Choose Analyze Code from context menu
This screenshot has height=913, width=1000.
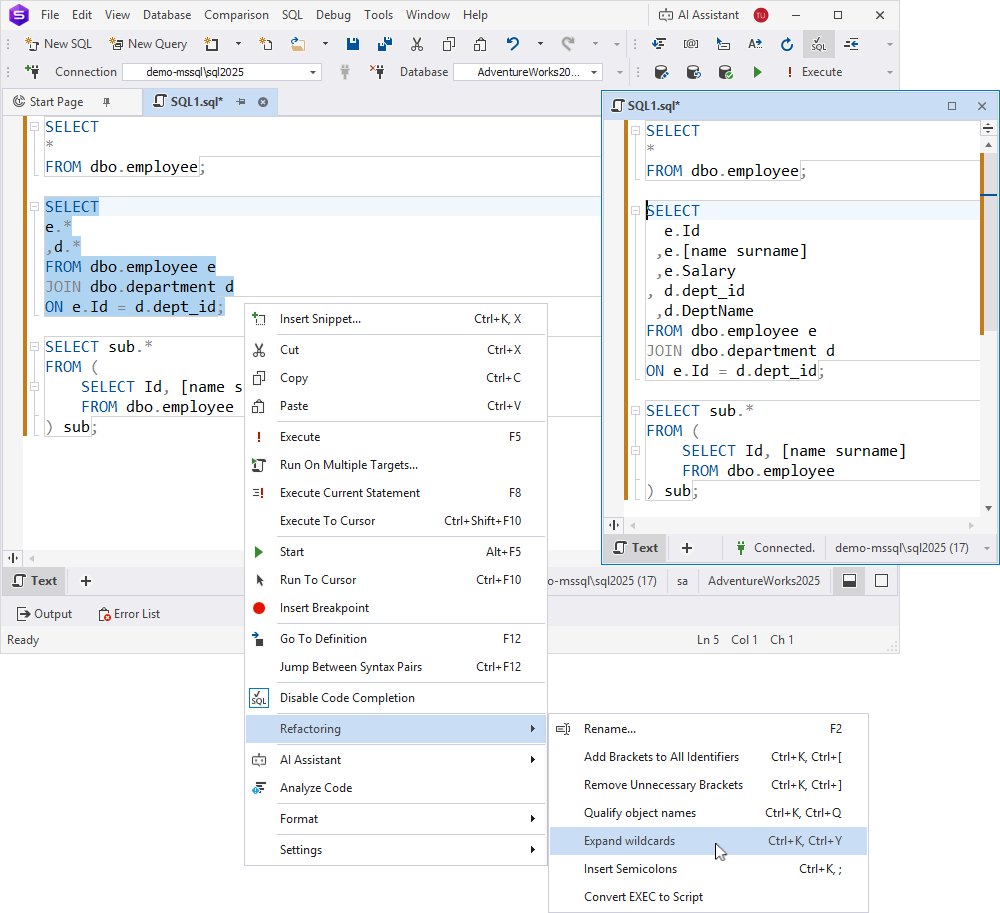(395, 788)
